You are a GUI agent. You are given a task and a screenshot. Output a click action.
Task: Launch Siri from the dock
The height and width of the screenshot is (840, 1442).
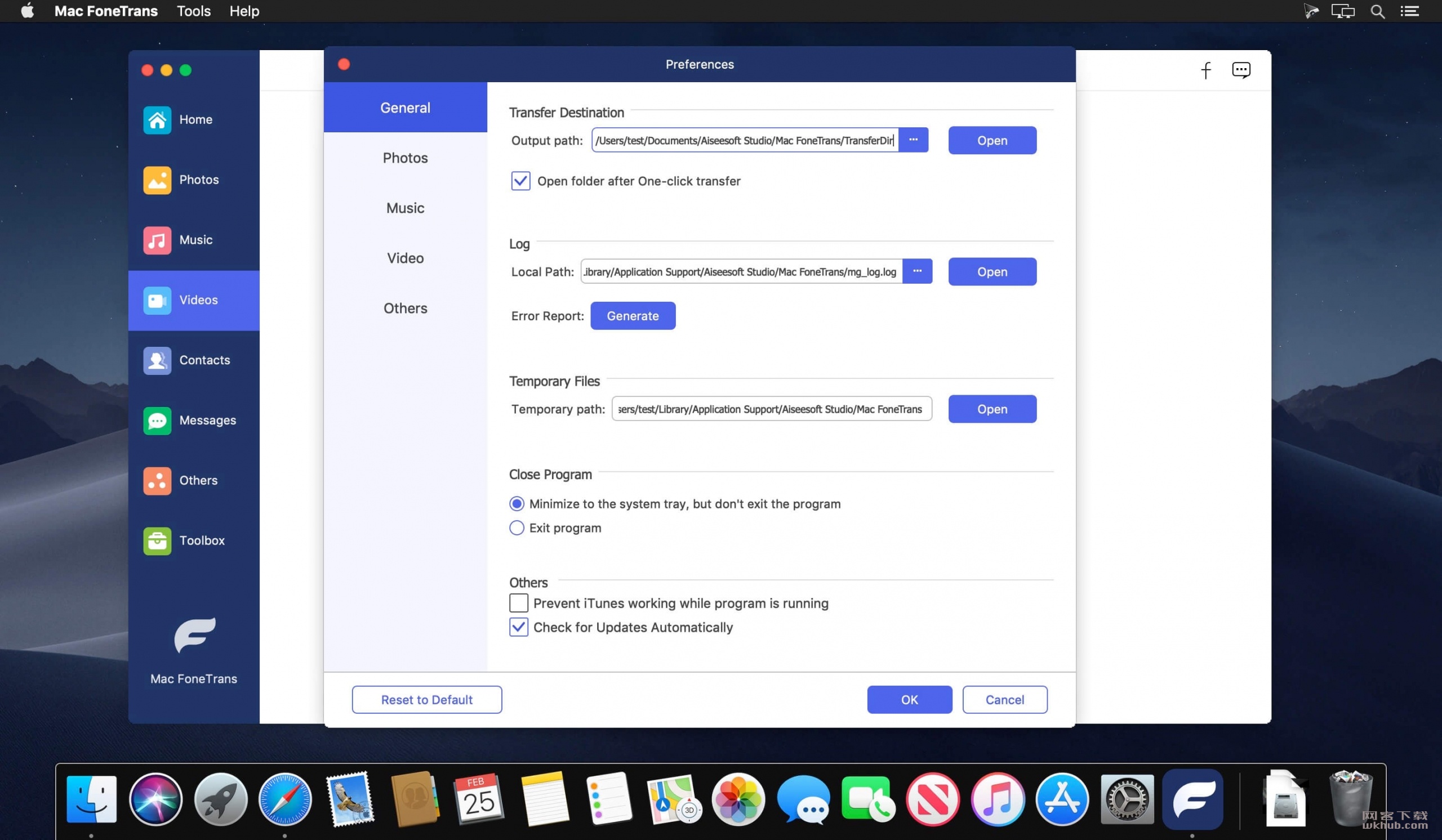point(155,799)
